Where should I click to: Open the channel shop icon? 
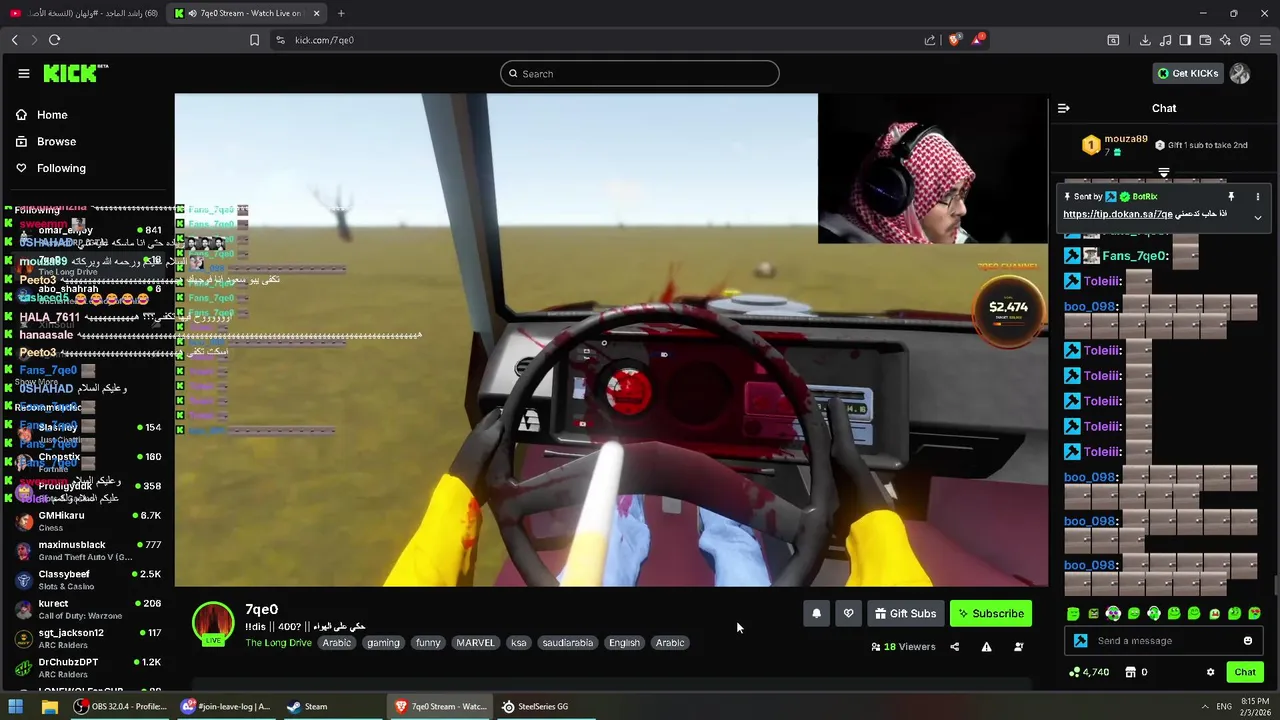point(1130,672)
